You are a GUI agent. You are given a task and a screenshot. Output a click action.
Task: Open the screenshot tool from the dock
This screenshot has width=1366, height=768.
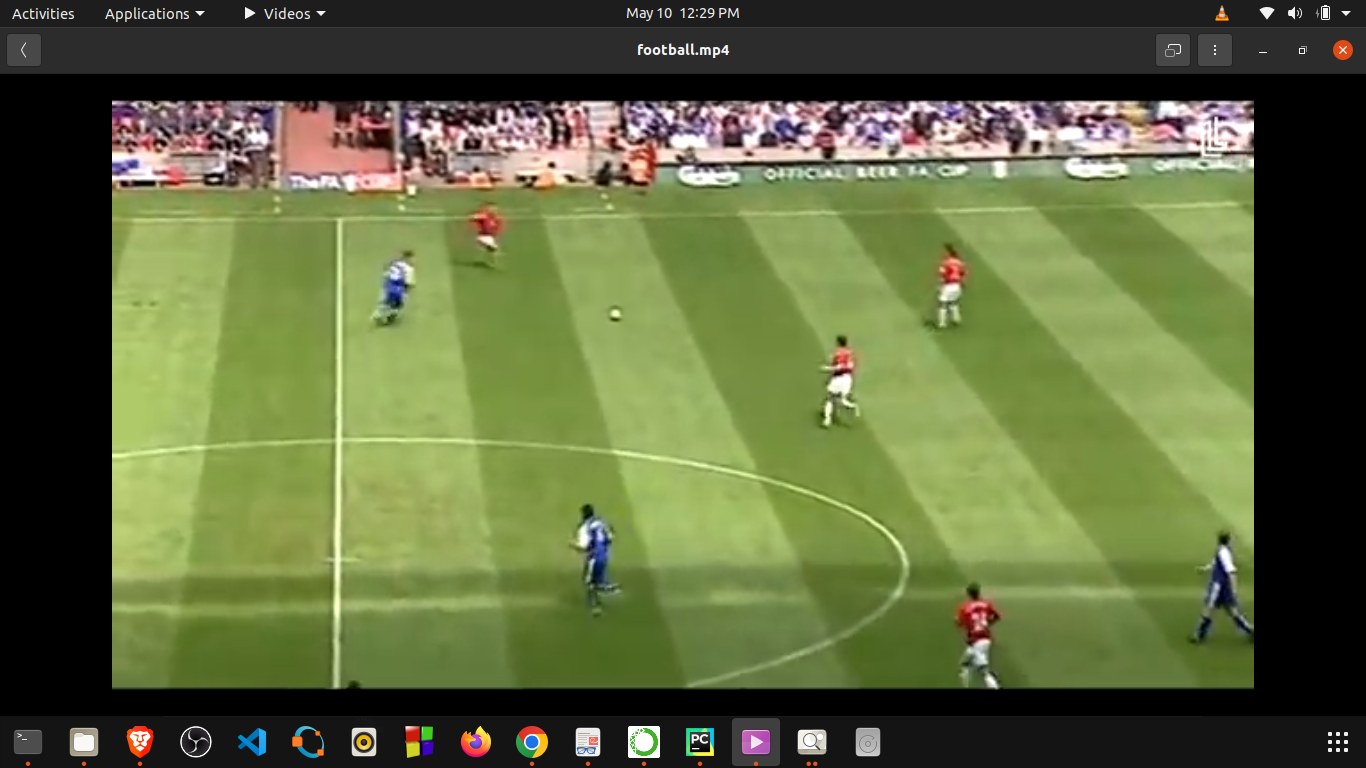(811, 743)
